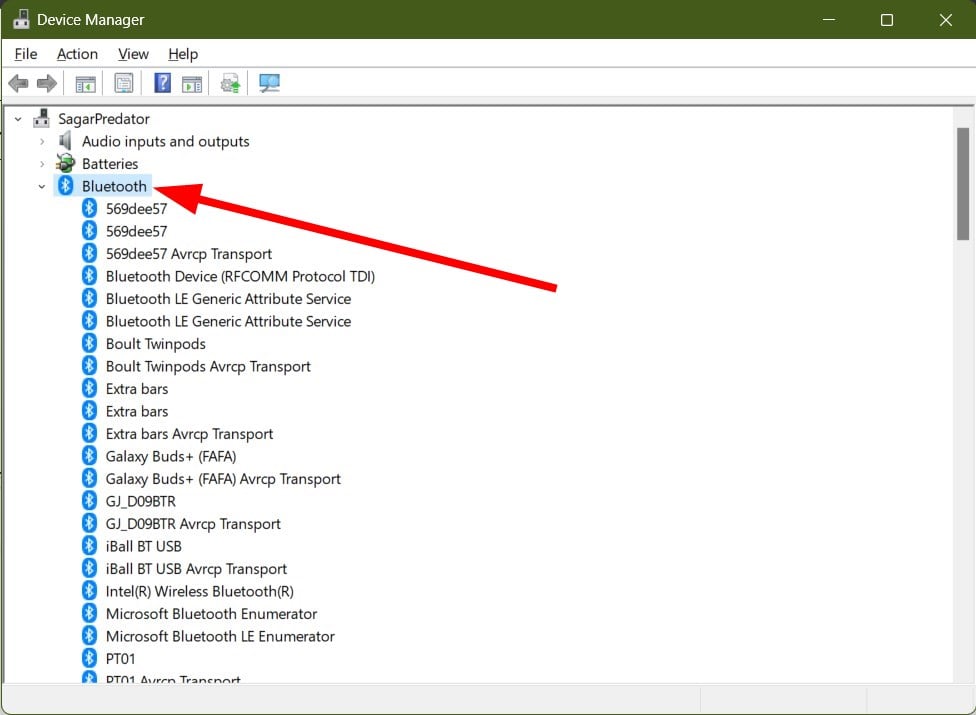Open the Action menu
This screenshot has height=715, width=976.
(x=77, y=54)
